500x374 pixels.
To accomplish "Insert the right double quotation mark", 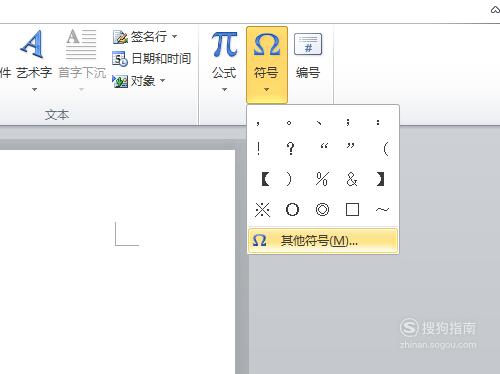I will (350, 147).
